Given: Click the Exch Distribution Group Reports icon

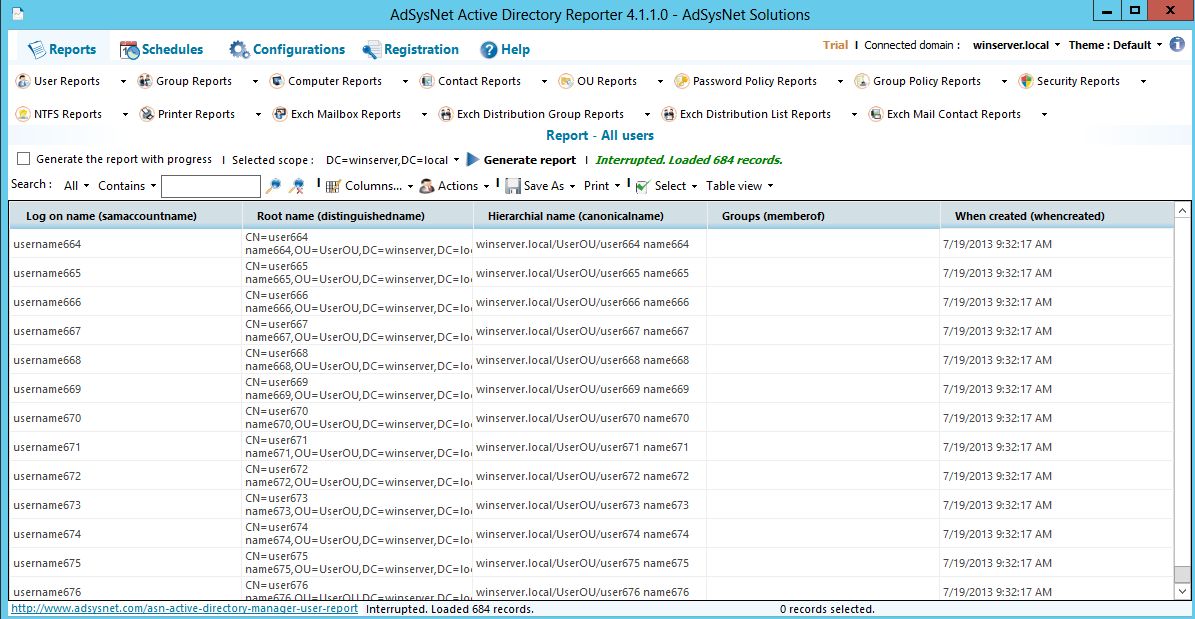Looking at the screenshot, I should point(446,114).
